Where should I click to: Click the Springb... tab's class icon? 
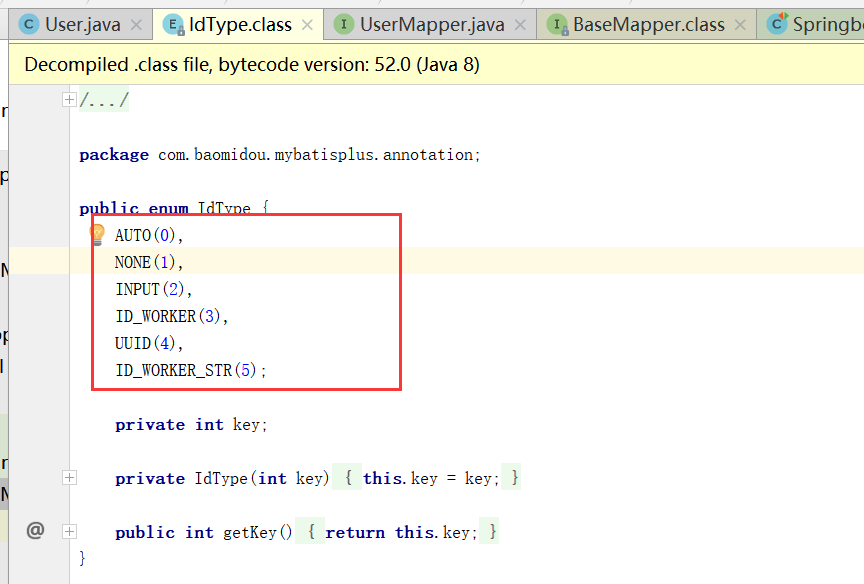(x=777, y=24)
